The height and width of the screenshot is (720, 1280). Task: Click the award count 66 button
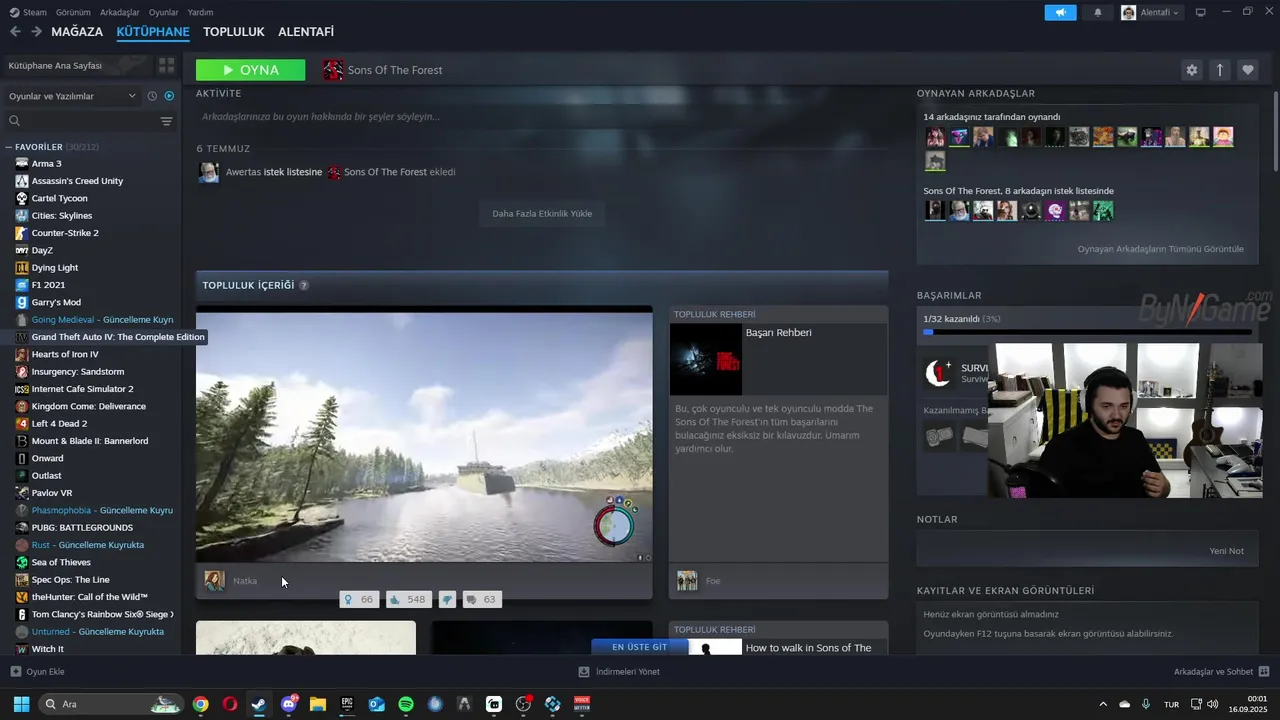(x=359, y=599)
